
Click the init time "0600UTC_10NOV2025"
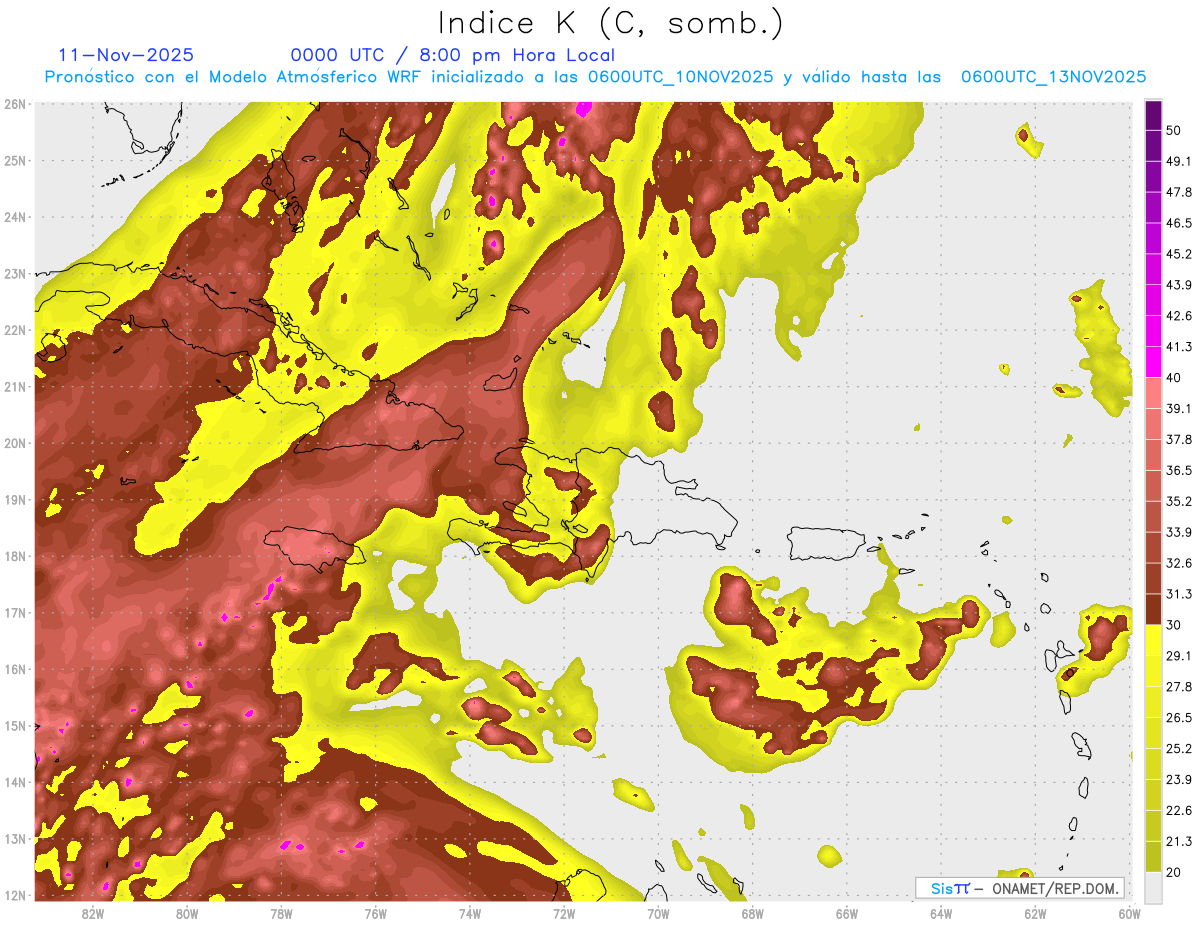pyautogui.click(x=680, y=76)
